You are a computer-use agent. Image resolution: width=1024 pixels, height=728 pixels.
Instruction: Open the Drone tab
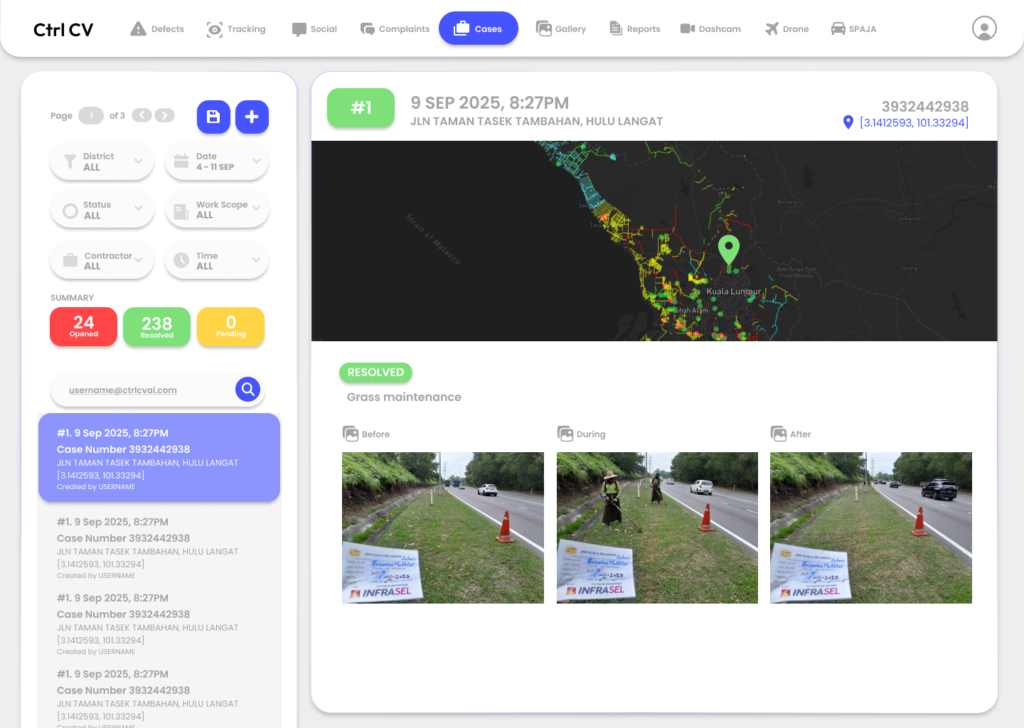click(x=786, y=29)
